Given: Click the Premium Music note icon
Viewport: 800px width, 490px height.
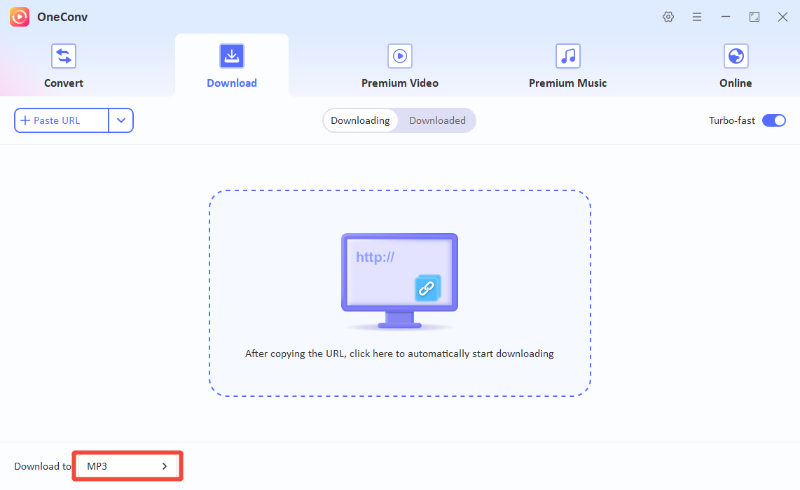Looking at the screenshot, I should pyautogui.click(x=568, y=56).
